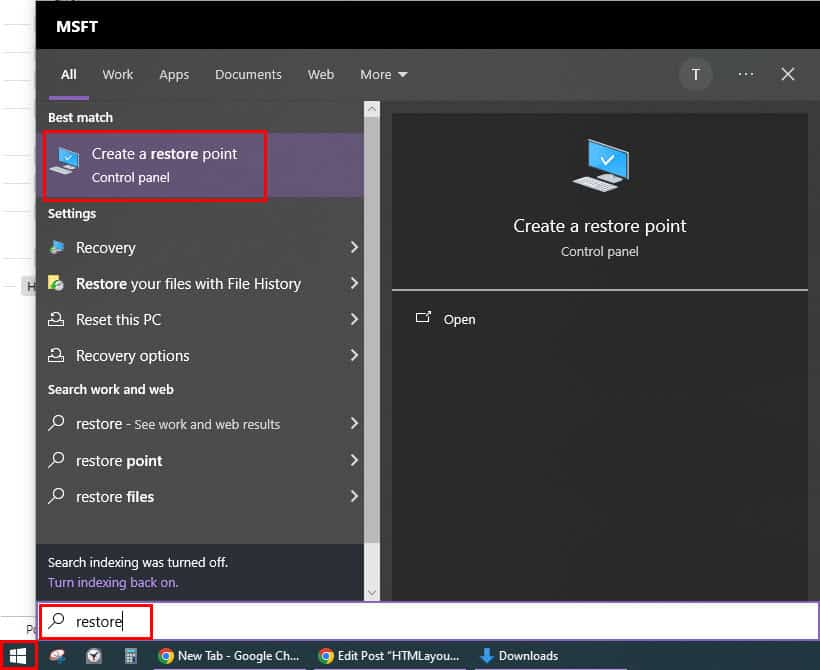Click the Create a restore point preview title
Viewport: 820px width, 670px height.
(x=600, y=226)
